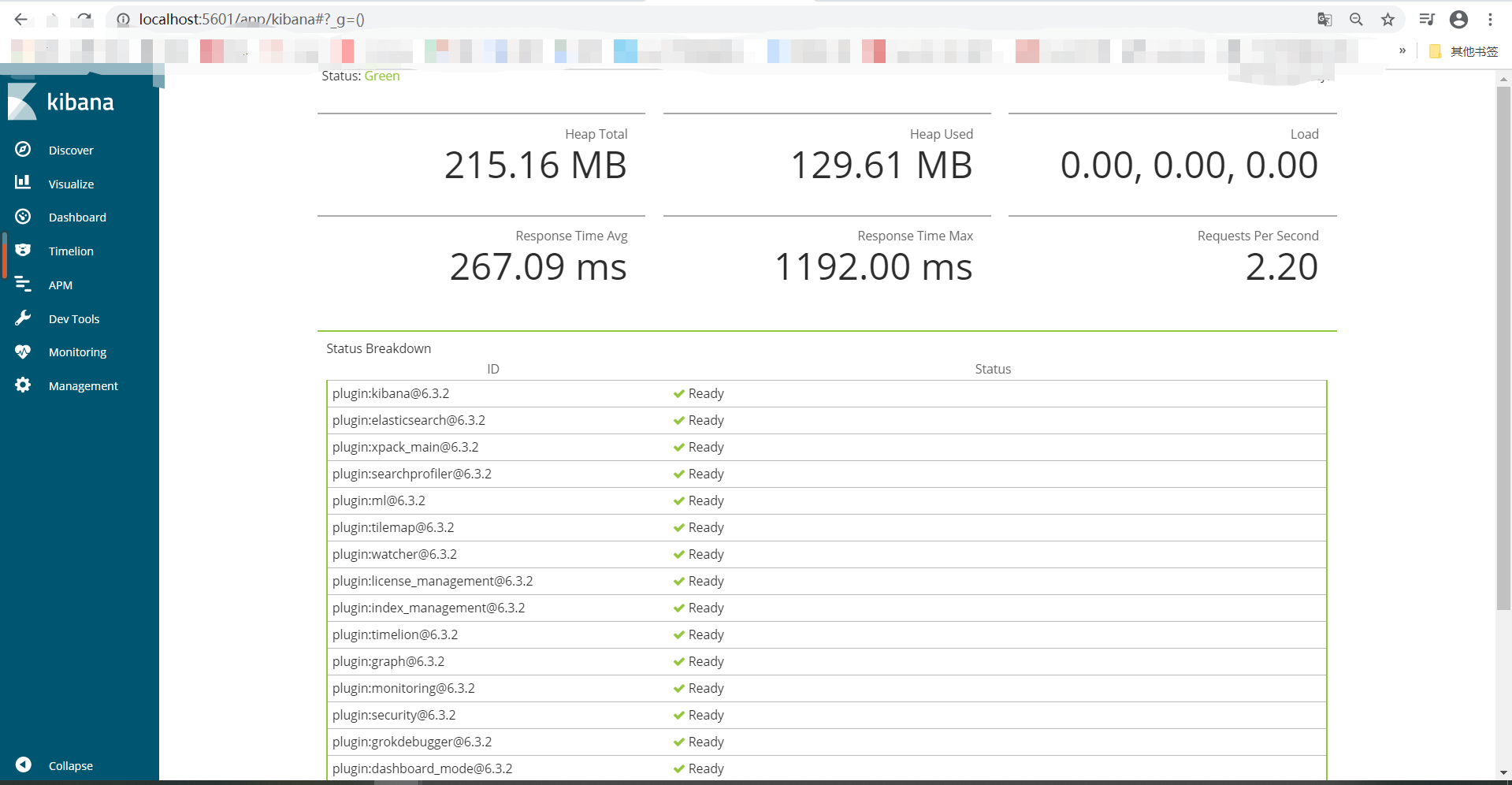Click the Green status text
The image size is (1512, 785).
[x=381, y=76]
